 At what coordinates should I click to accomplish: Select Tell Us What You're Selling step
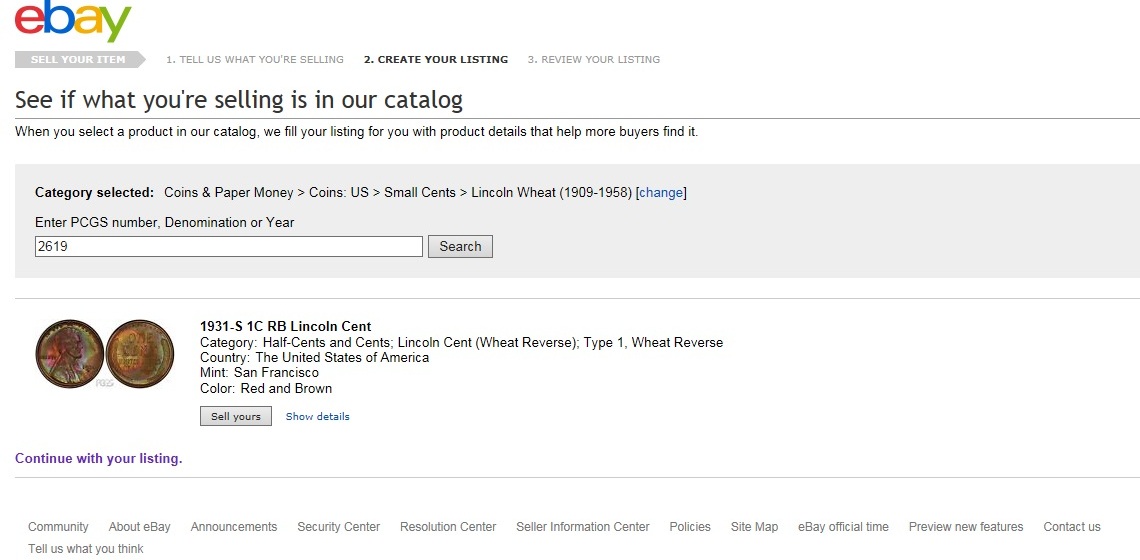point(255,60)
